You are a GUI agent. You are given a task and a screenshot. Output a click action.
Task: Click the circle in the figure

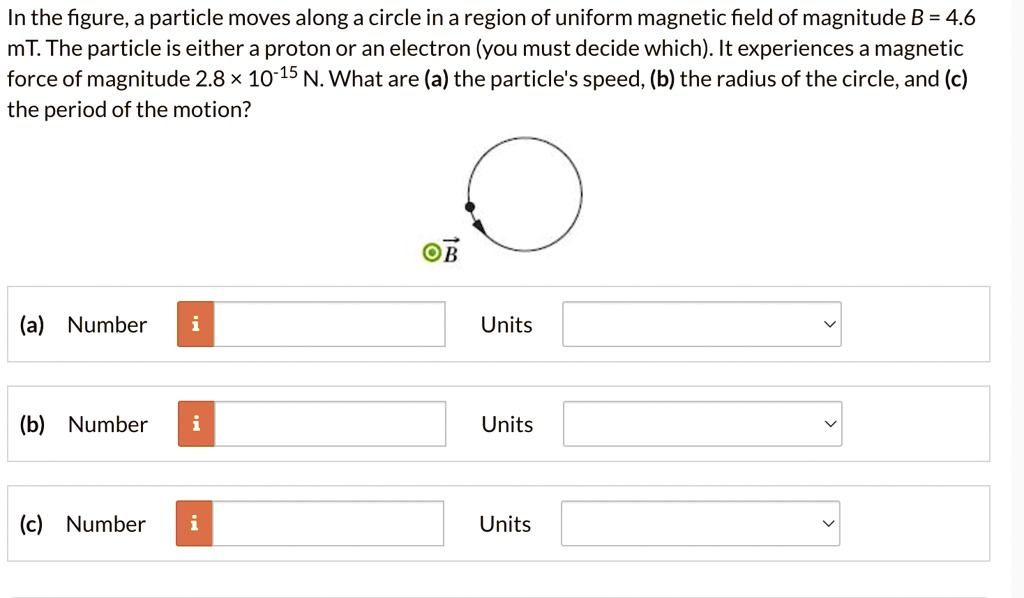coord(524,194)
